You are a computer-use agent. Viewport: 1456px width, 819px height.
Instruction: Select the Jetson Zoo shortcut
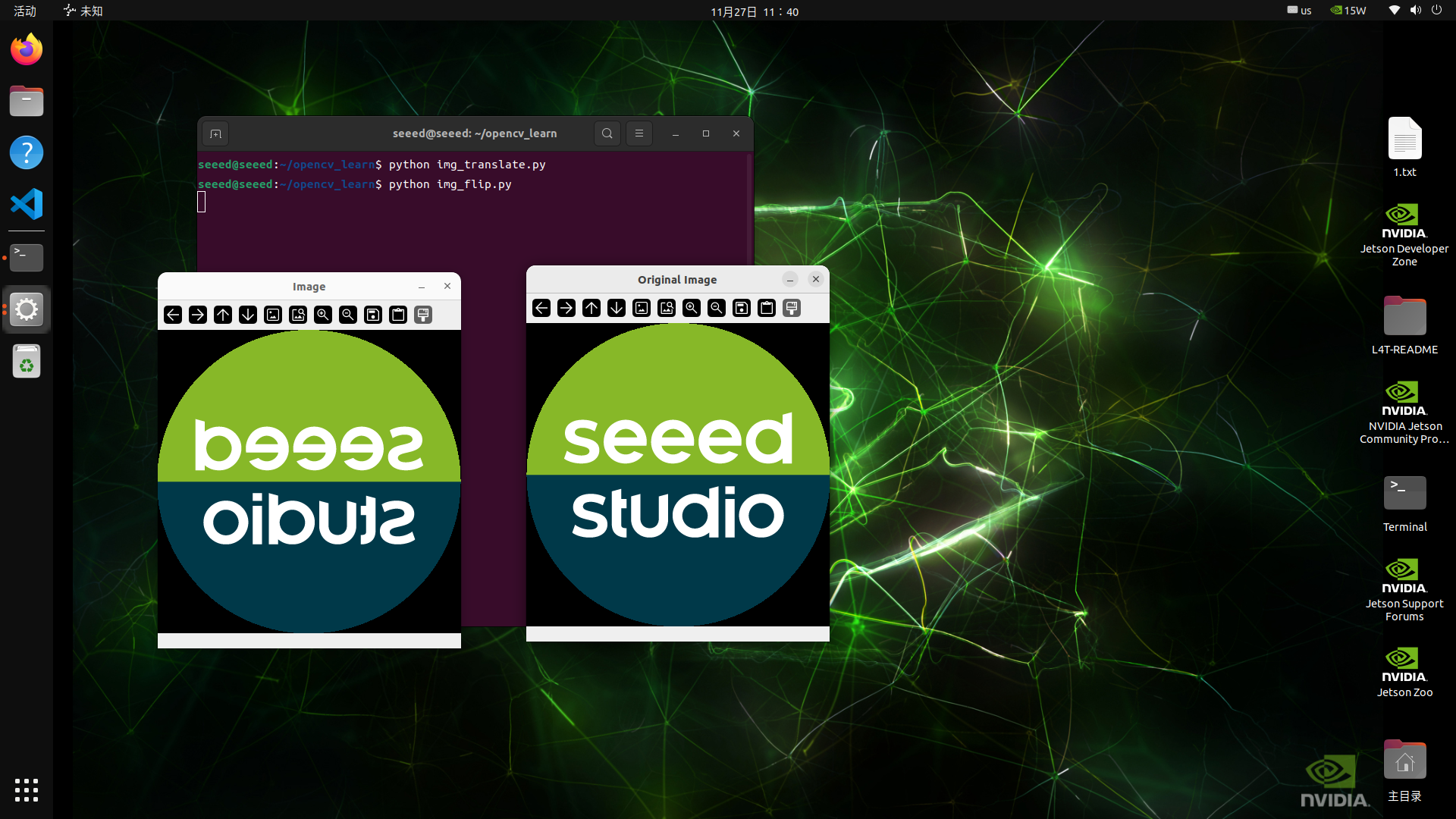1404,672
